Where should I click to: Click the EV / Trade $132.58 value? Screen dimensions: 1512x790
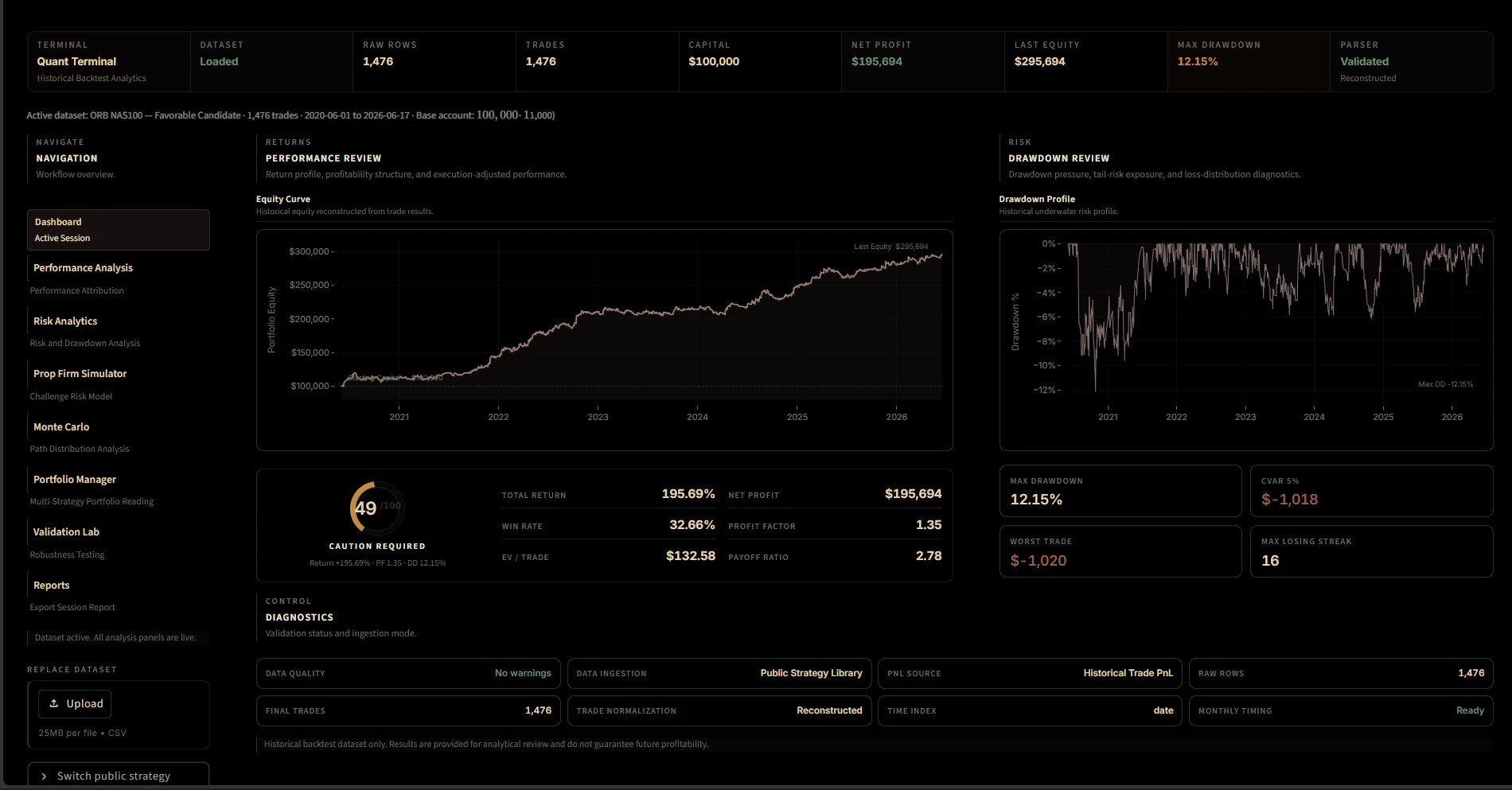tap(690, 556)
